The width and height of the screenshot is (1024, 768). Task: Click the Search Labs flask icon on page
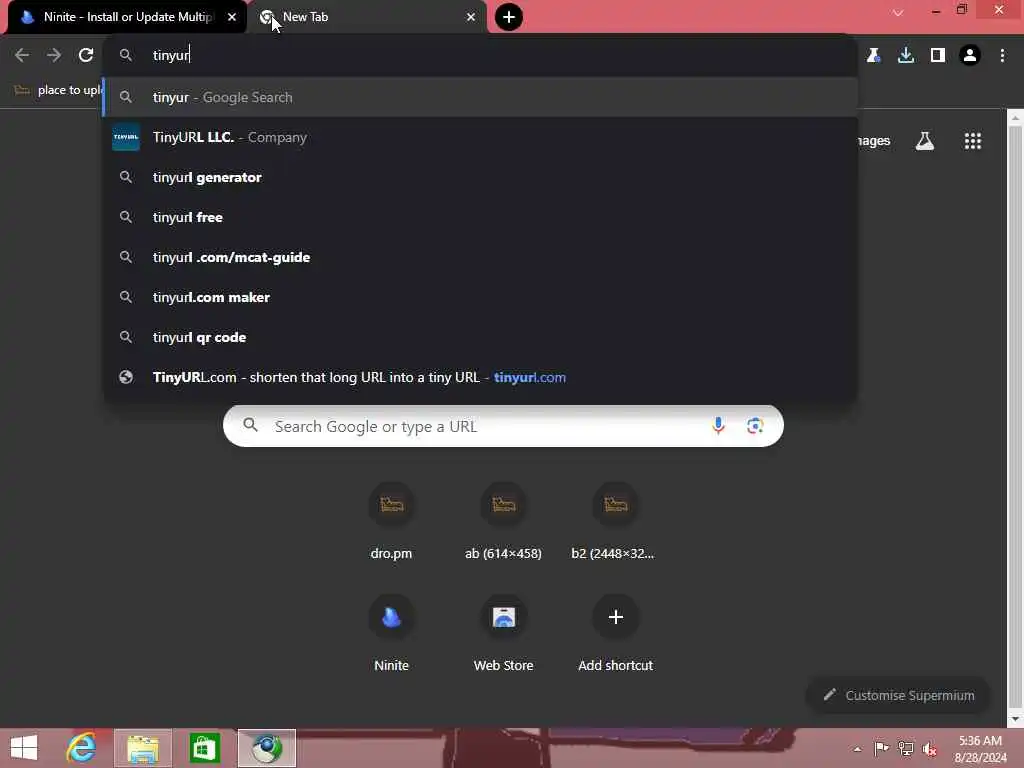[x=925, y=141]
